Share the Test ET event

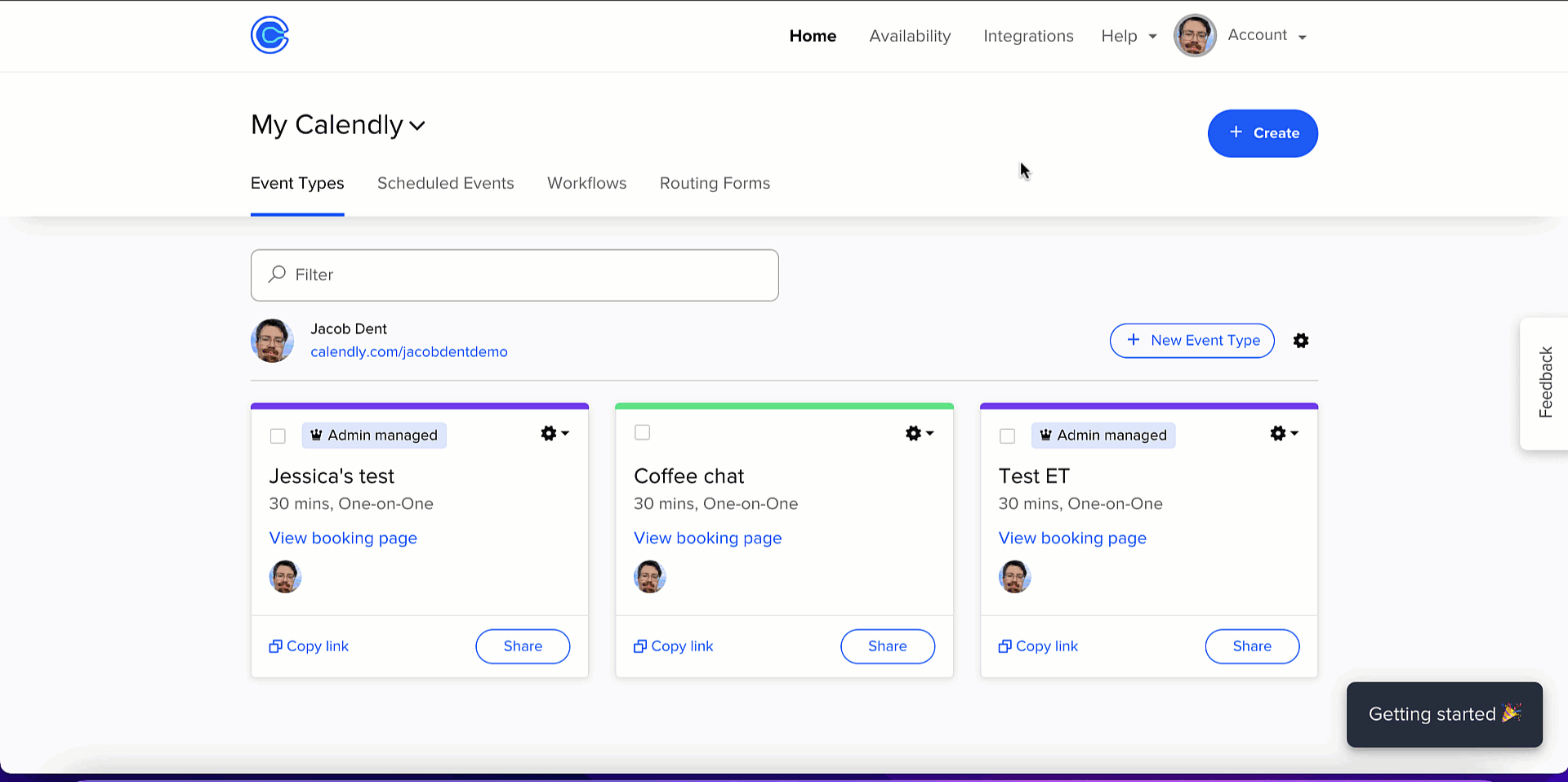click(x=1252, y=646)
